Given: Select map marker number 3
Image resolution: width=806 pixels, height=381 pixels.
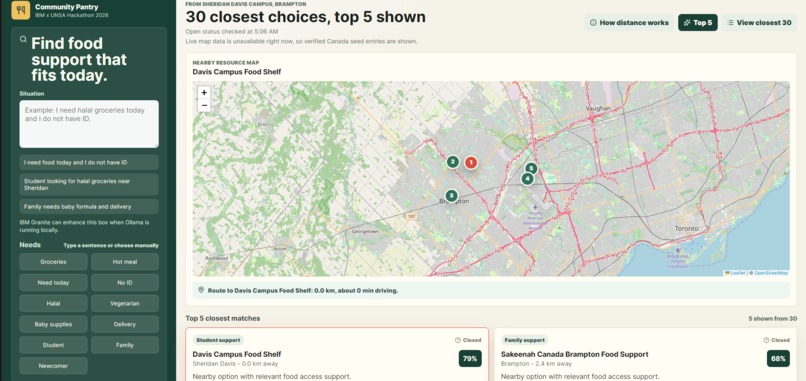Looking at the screenshot, I should [x=451, y=195].
